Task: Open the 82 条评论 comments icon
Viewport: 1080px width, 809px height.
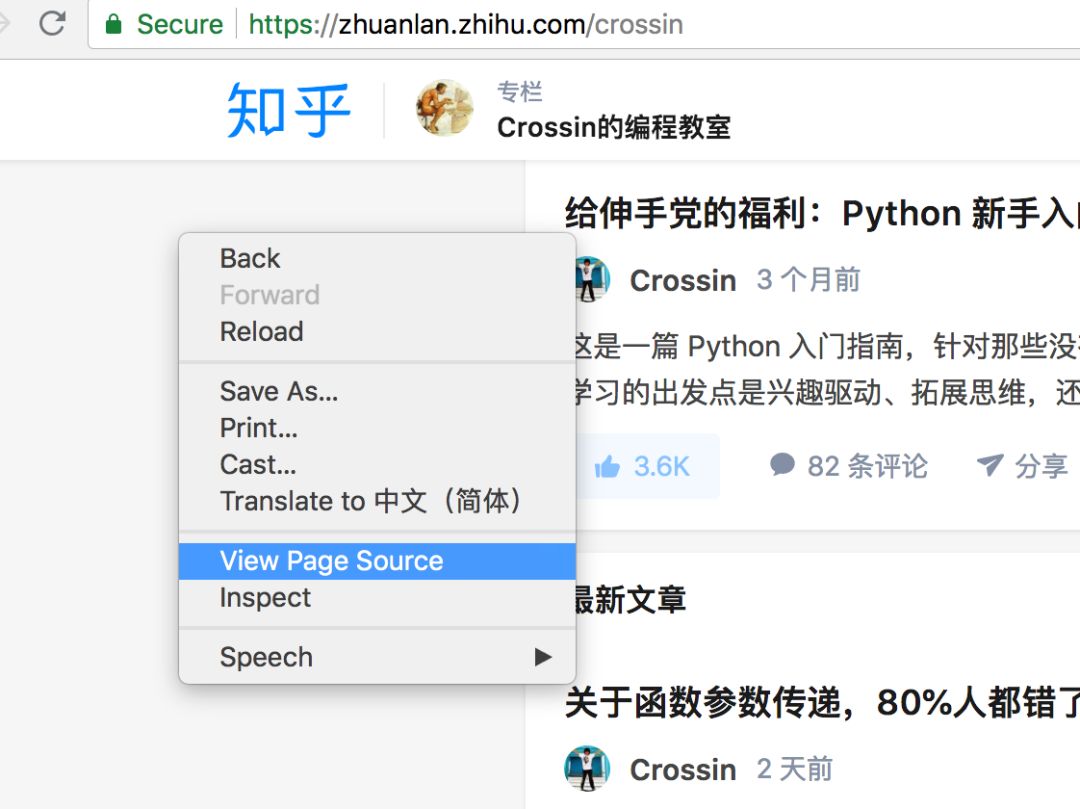Action: point(782,465)
